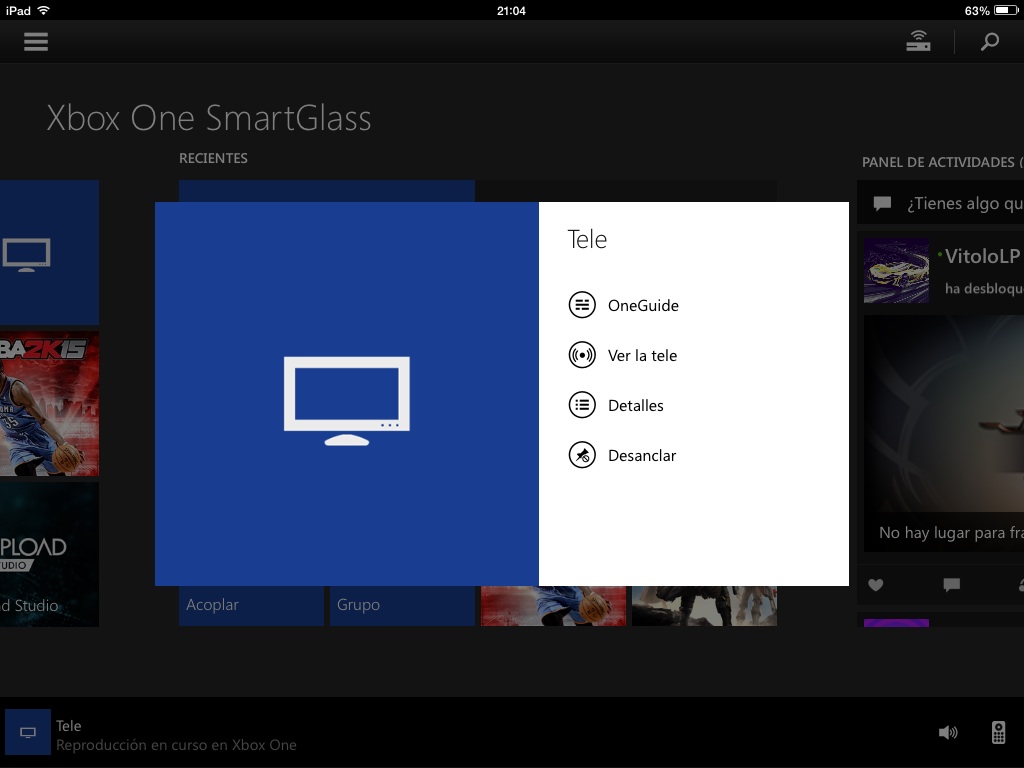Viewport: 1024px width, 768px height.
Task: Select the OneGuide menu entry
Action: (x=643, y=306)
